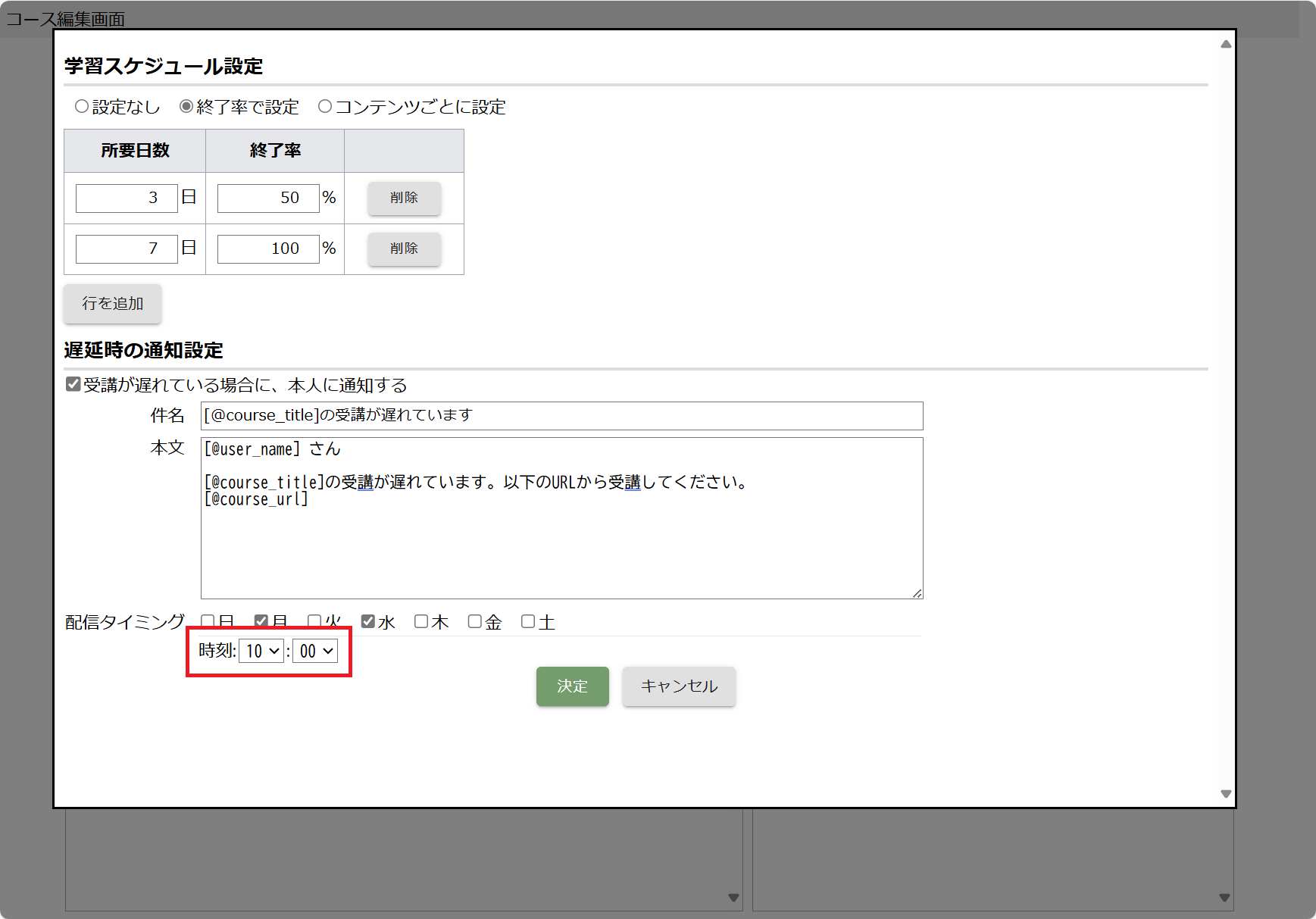Viewport: 1316px width, 919px height.
Task: Click the days field containing 3
Action: tap(127, 198)
